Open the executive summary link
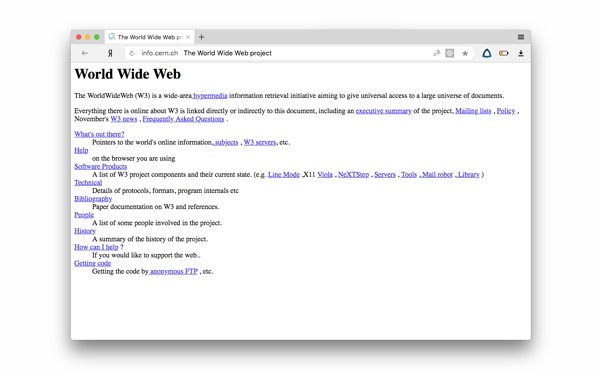Image resolution: width=600 pixels, height=375 pixels. click(383, 111)
